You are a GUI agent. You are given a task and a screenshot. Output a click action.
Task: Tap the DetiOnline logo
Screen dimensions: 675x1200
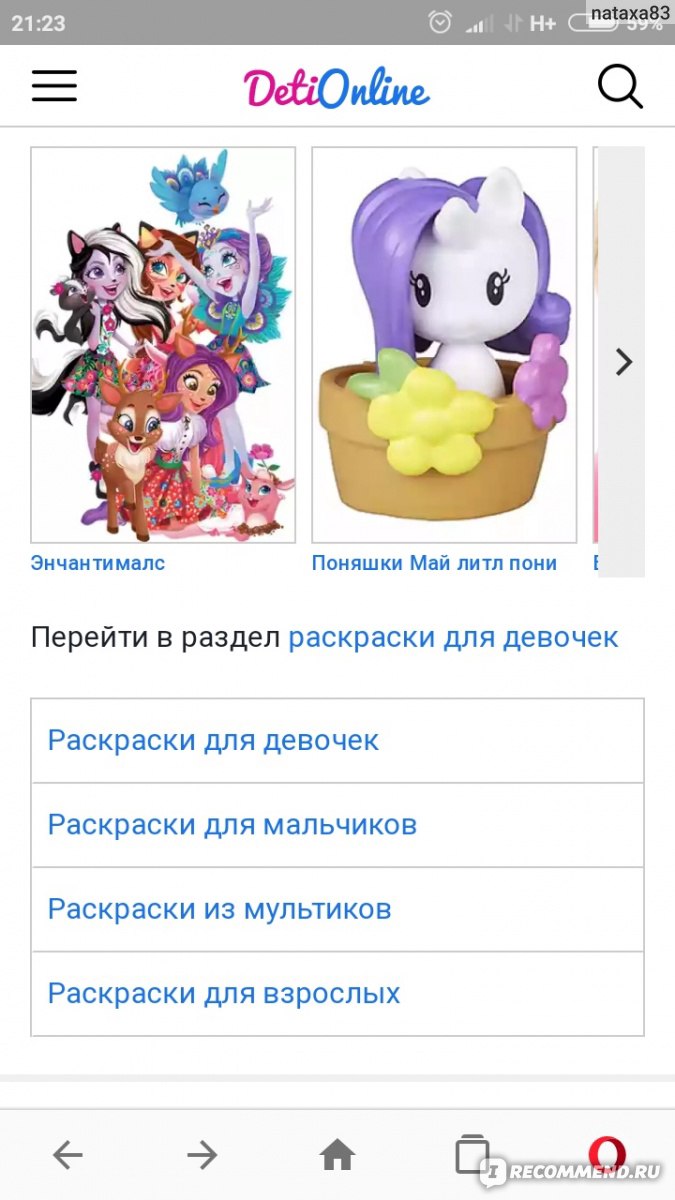(337, 87)
